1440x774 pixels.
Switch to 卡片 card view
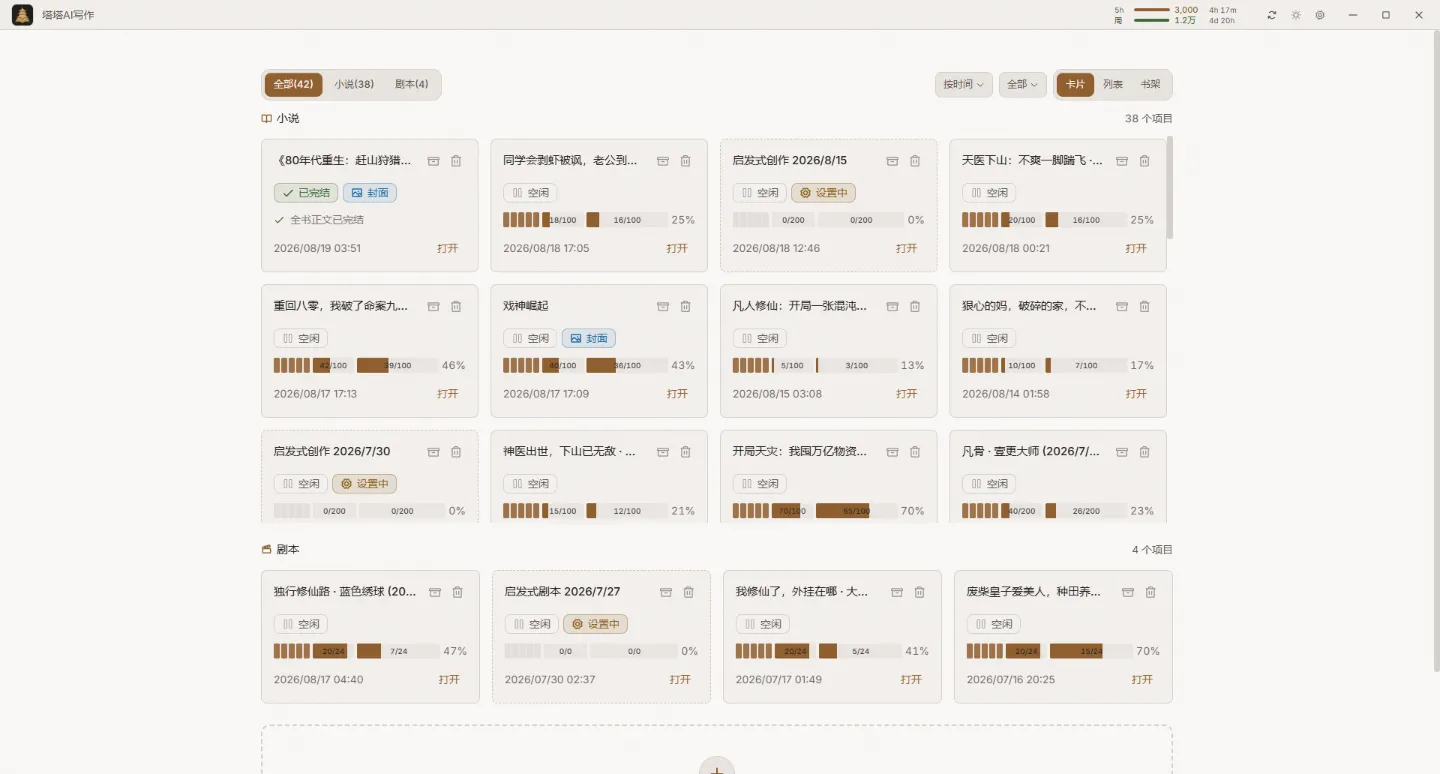(x=1075, y=85)
